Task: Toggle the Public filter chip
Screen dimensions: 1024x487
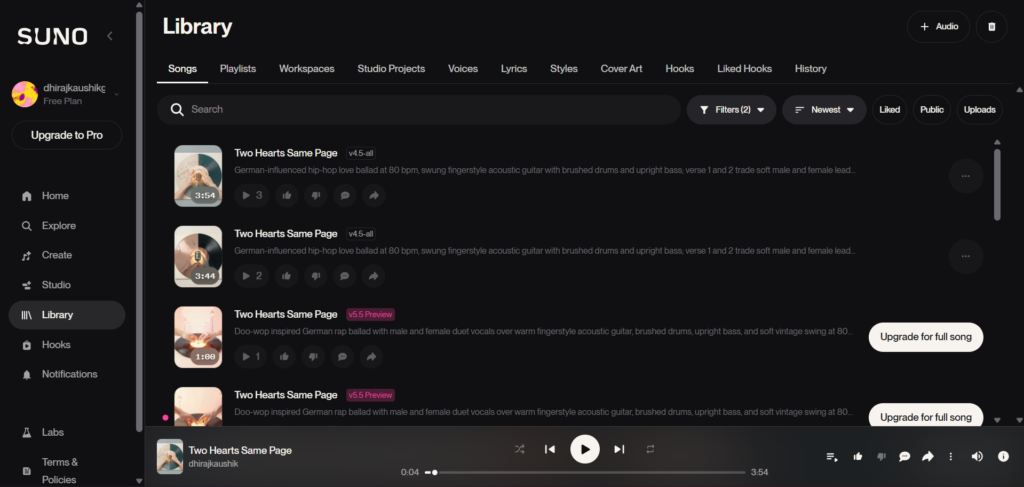Action: pos(932,110)
